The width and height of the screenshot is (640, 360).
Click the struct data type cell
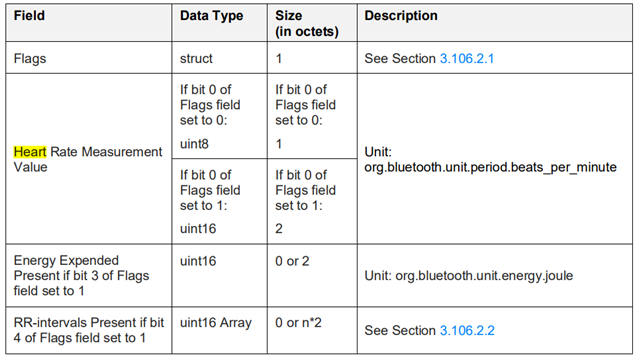[220, 58]
